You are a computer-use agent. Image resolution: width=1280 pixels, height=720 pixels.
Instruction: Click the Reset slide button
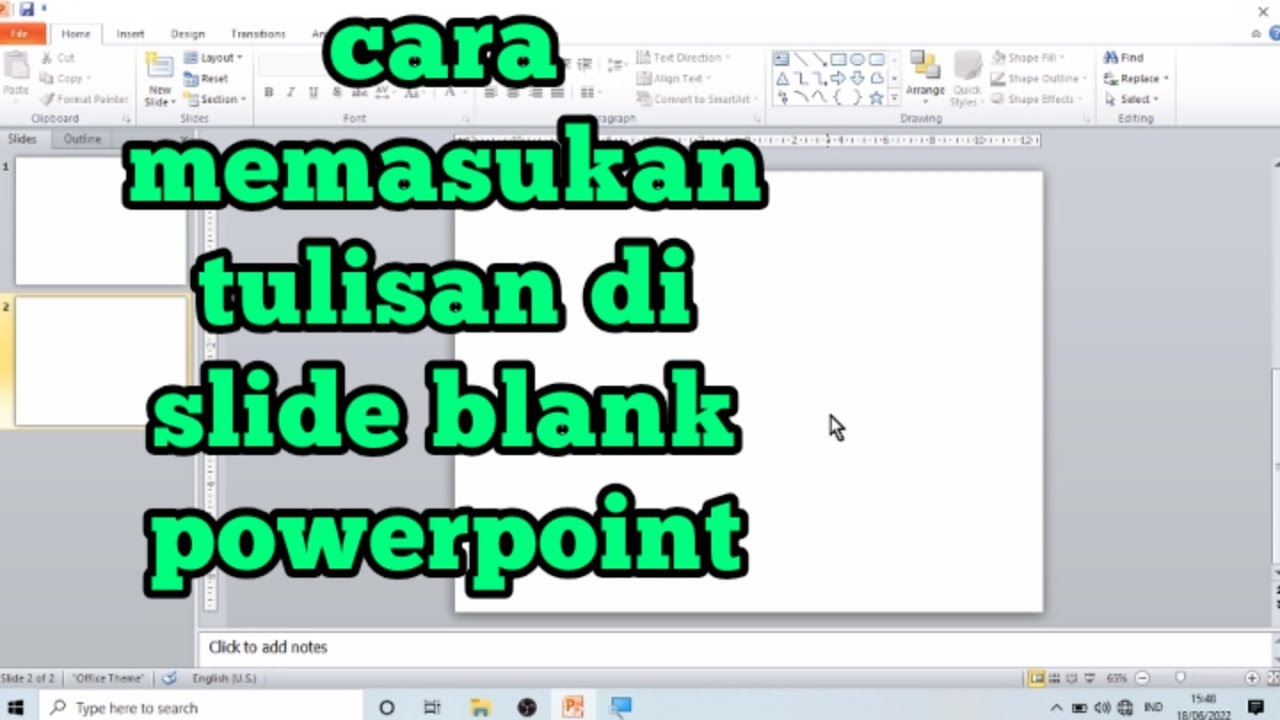click(207, 79)
